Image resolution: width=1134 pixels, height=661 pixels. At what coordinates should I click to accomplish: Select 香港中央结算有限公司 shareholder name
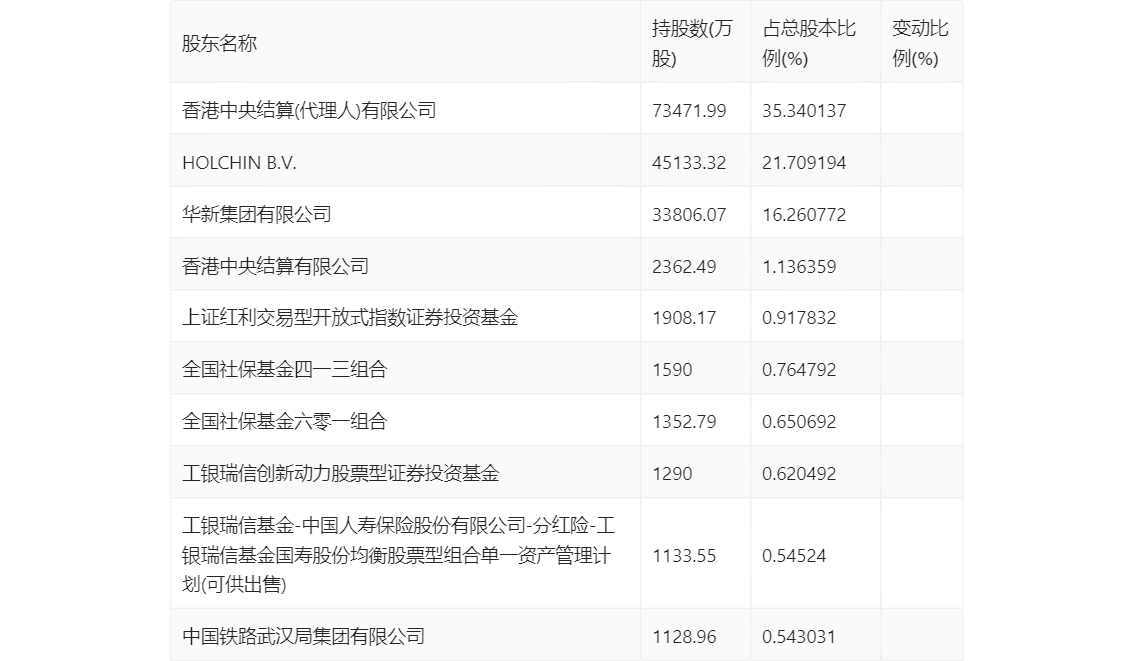click(276, 267)
